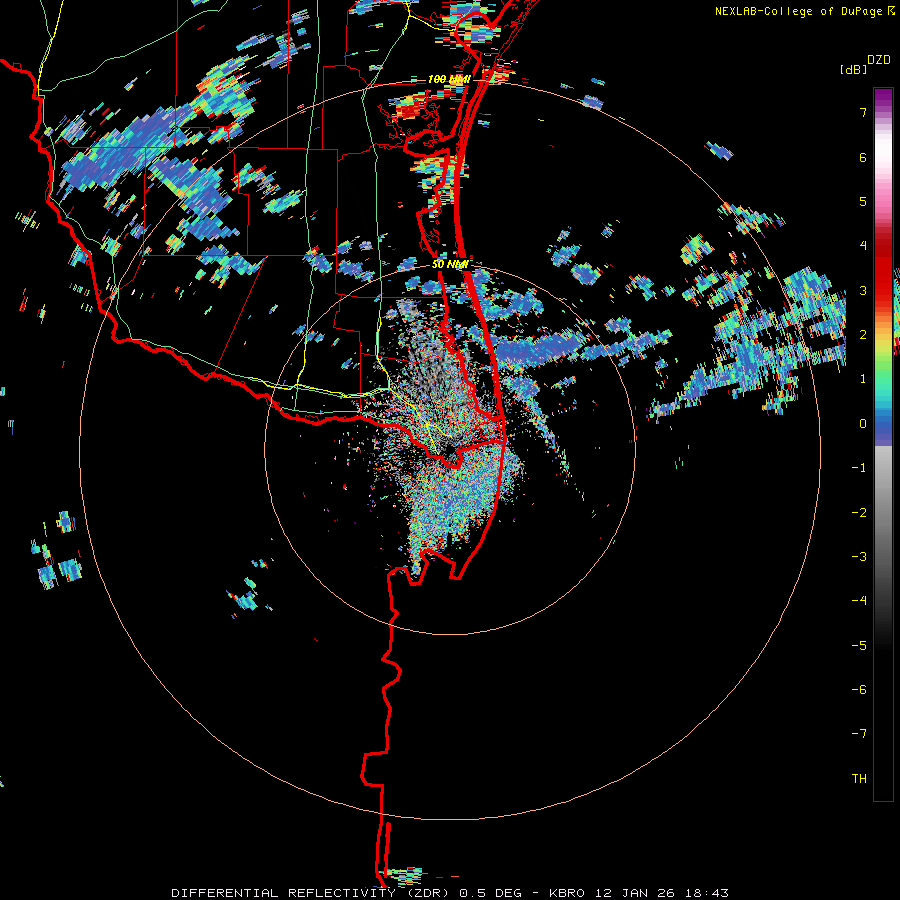Click the [dB] unit label
This screenshot has height=900, width=900.
tap(853, 69)
